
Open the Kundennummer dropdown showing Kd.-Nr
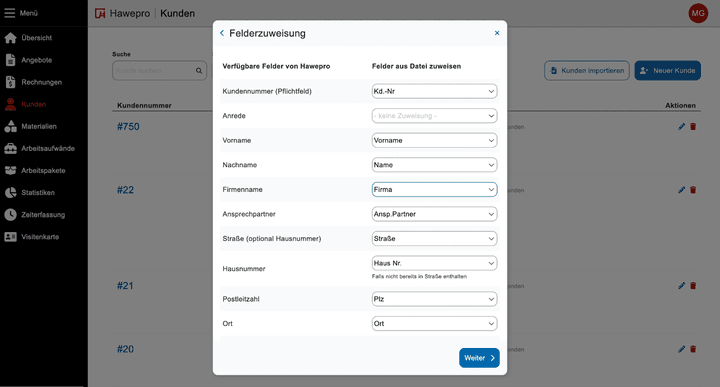click(434, 91)
